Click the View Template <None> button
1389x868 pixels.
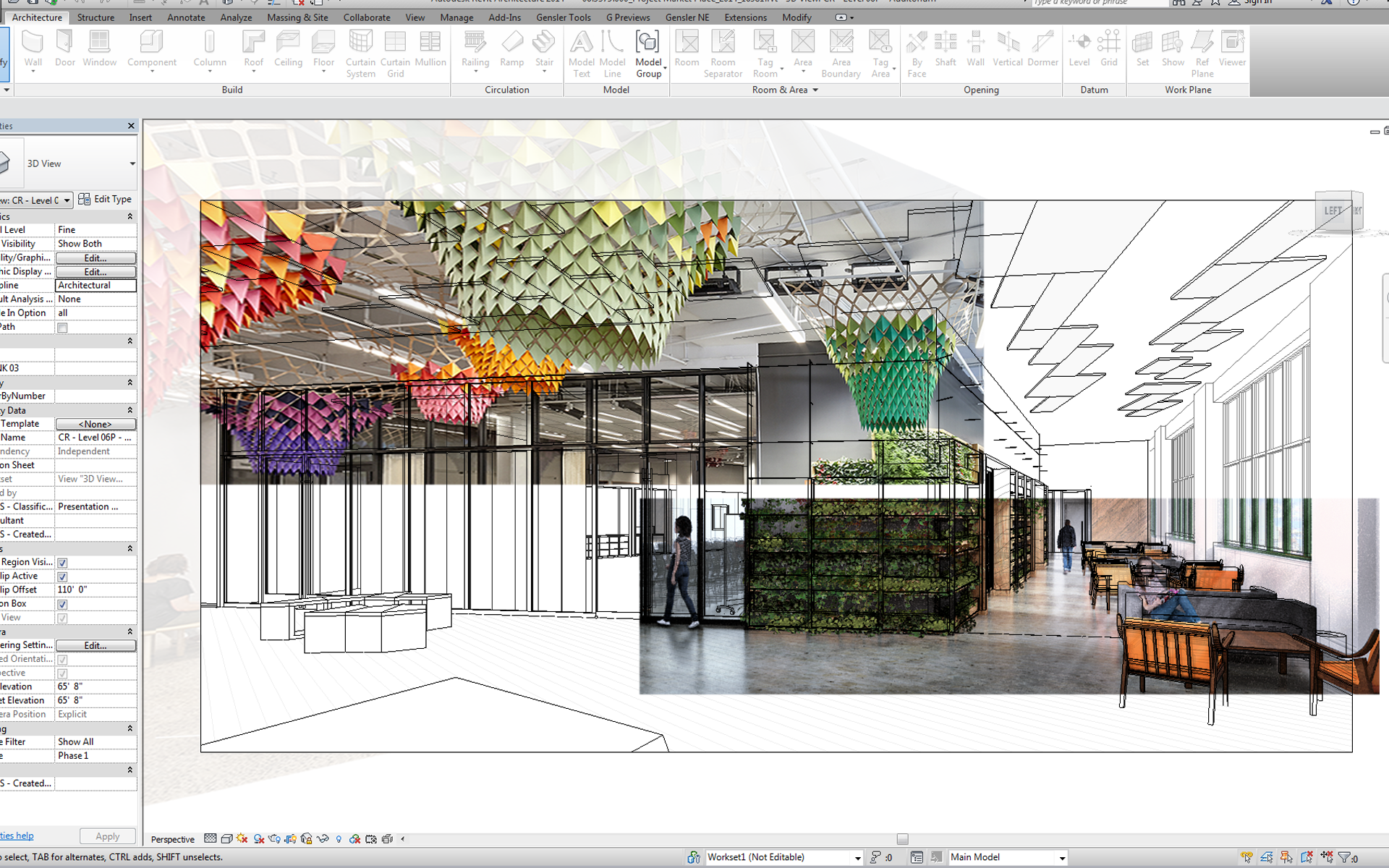coord(95,424)
